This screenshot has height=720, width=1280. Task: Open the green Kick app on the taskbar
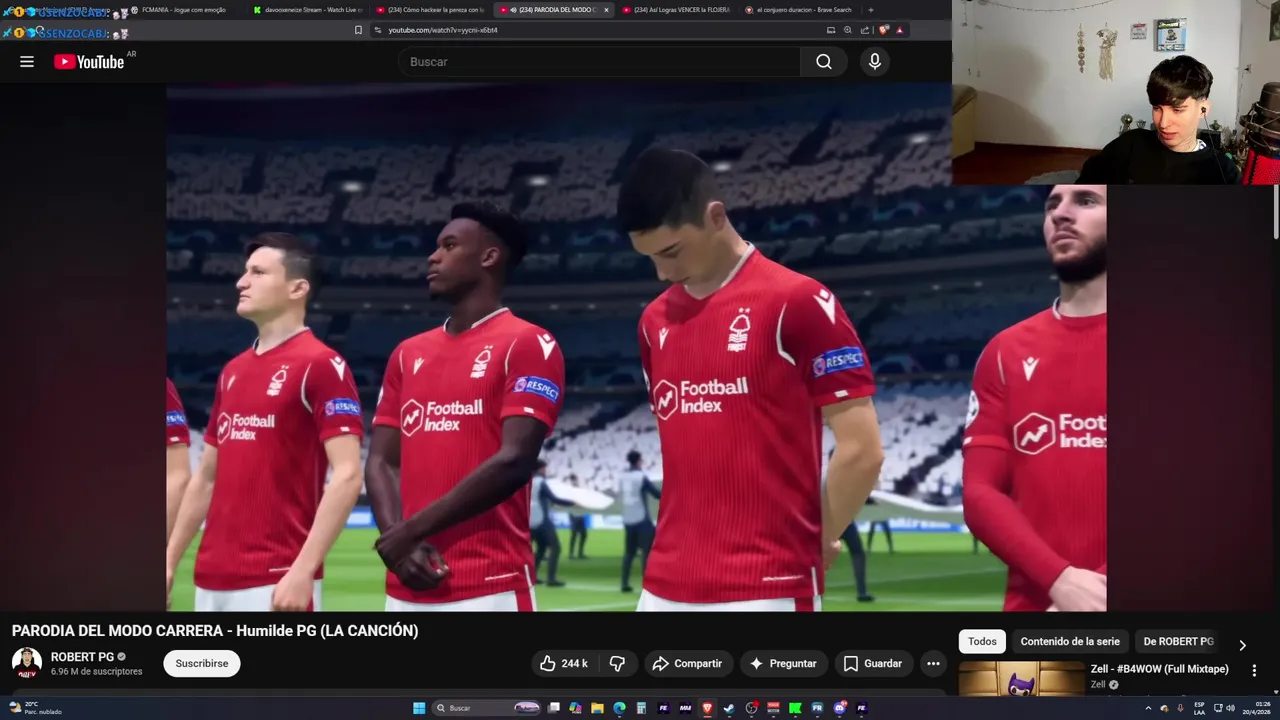click(x=795, y=708)
